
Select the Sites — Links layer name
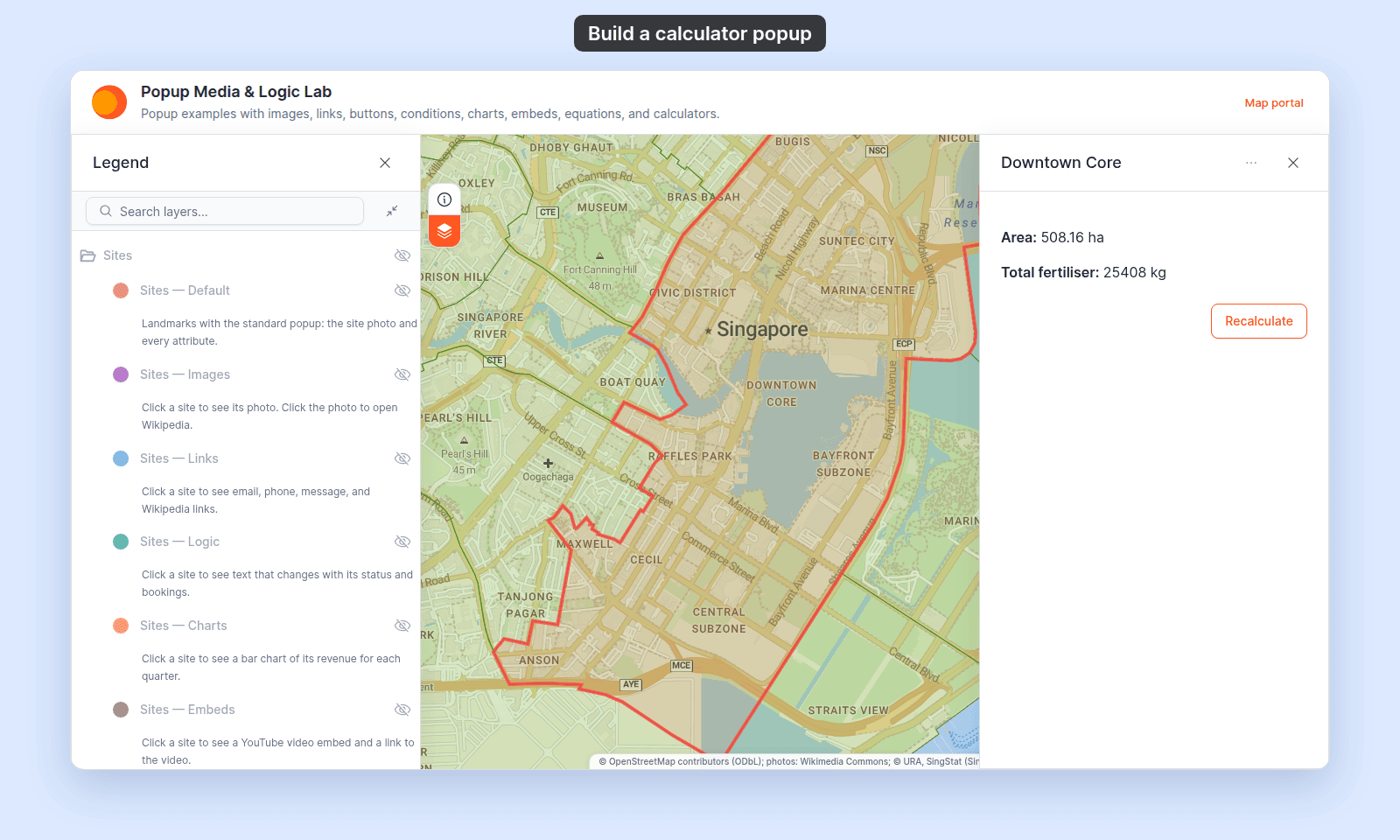178,458
